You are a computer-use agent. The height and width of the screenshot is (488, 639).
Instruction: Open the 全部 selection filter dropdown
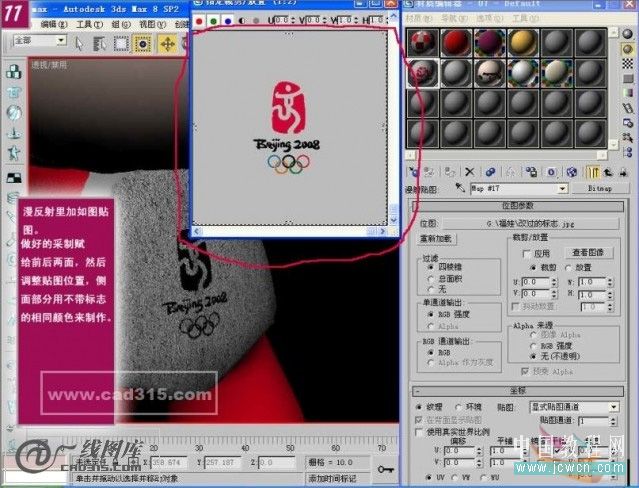(x=61, y=40)
